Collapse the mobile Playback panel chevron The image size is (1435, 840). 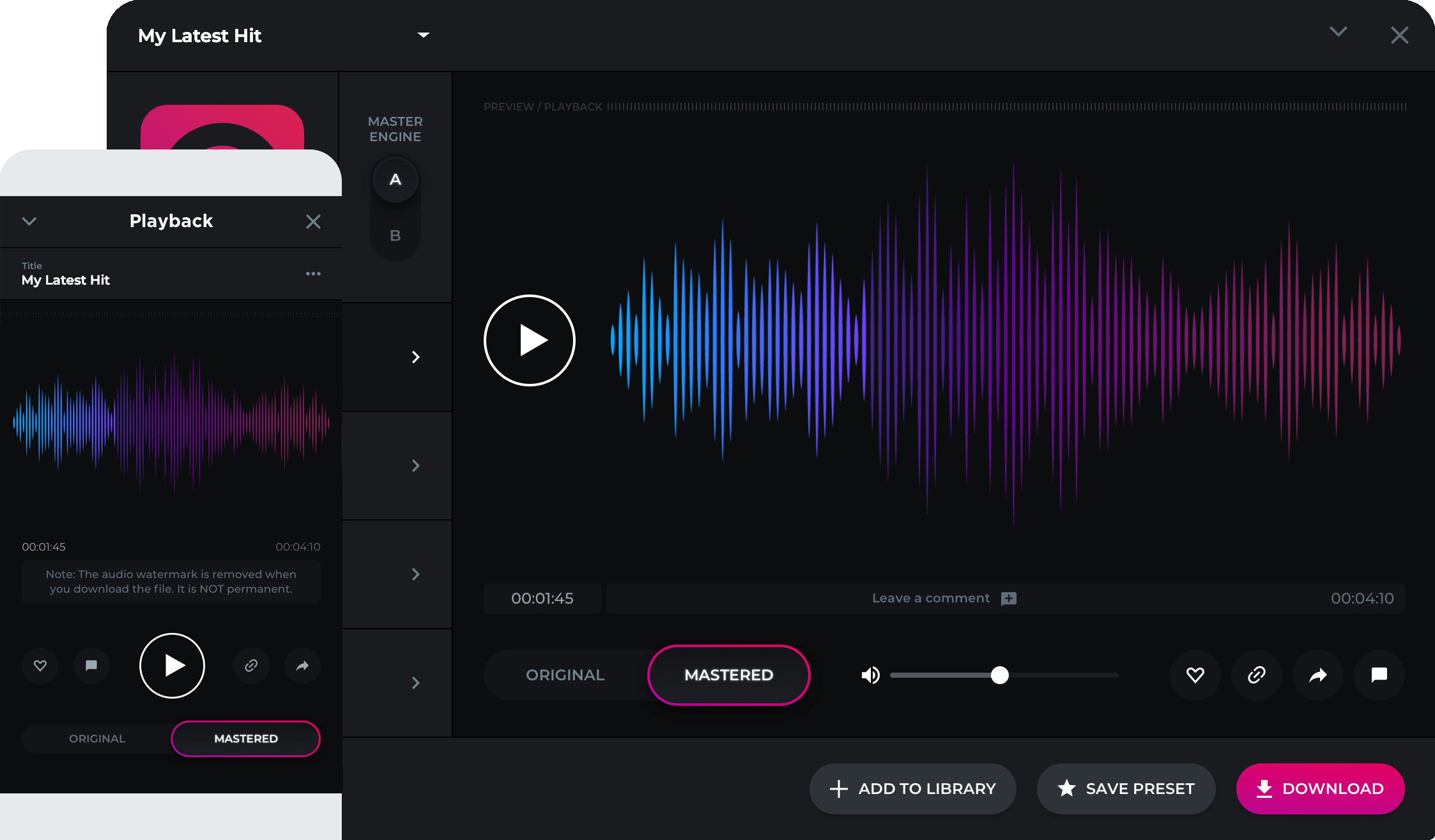click(x=29, y=221)
